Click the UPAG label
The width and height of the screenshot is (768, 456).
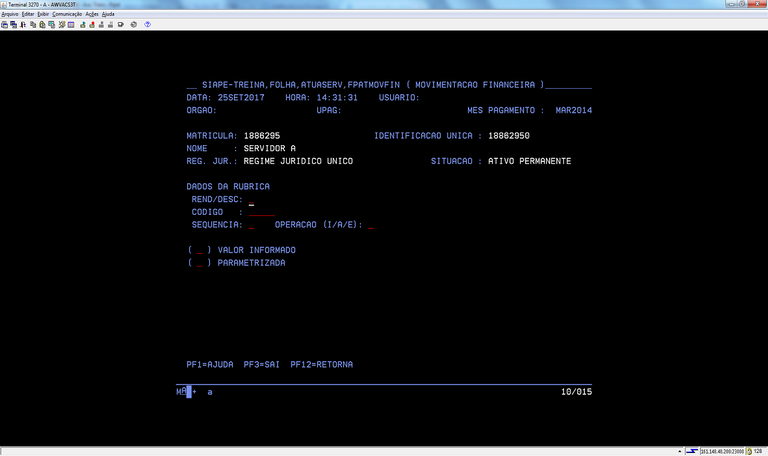329,110
